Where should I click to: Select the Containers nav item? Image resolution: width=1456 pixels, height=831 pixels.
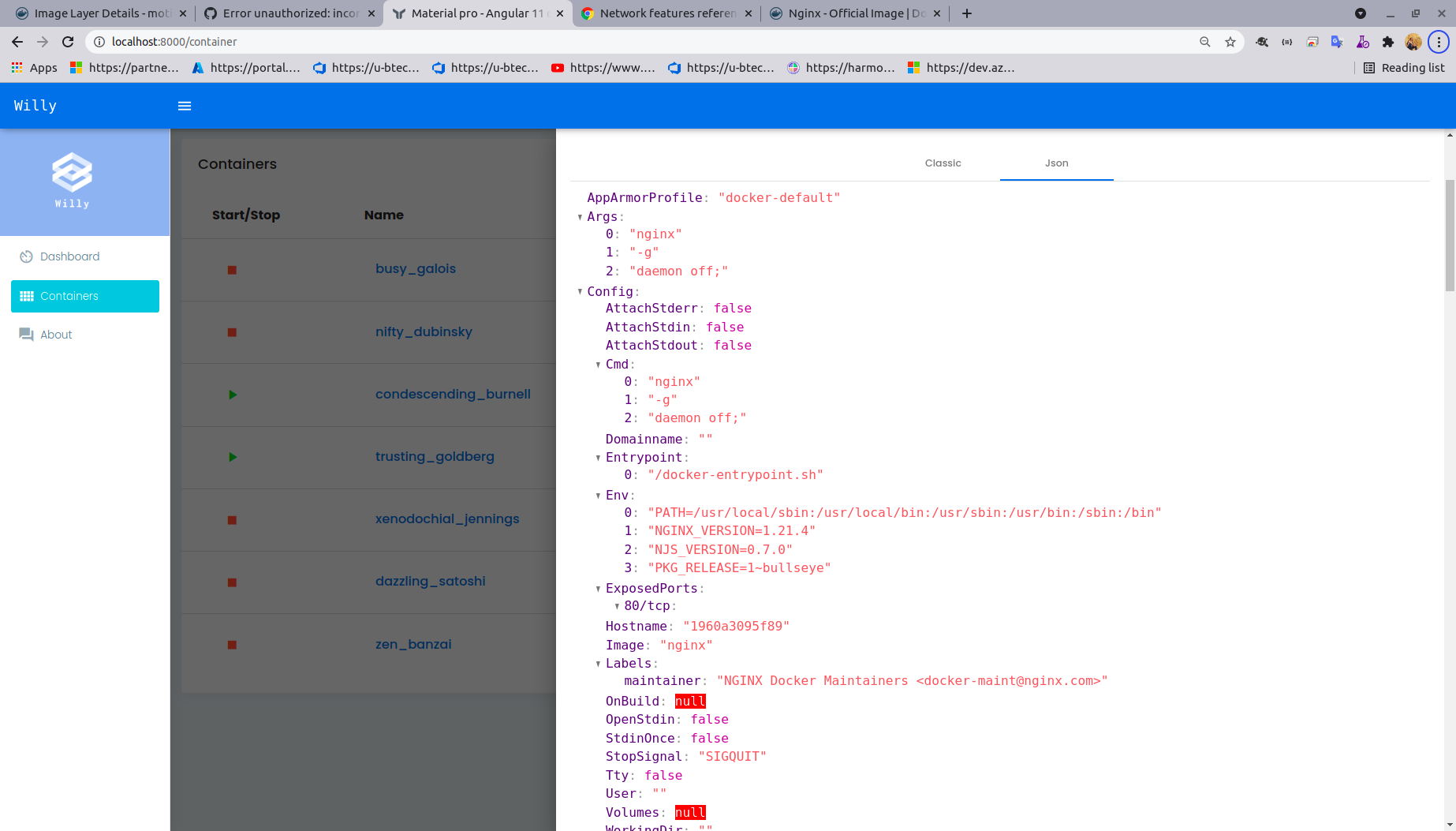click(85, 296)
